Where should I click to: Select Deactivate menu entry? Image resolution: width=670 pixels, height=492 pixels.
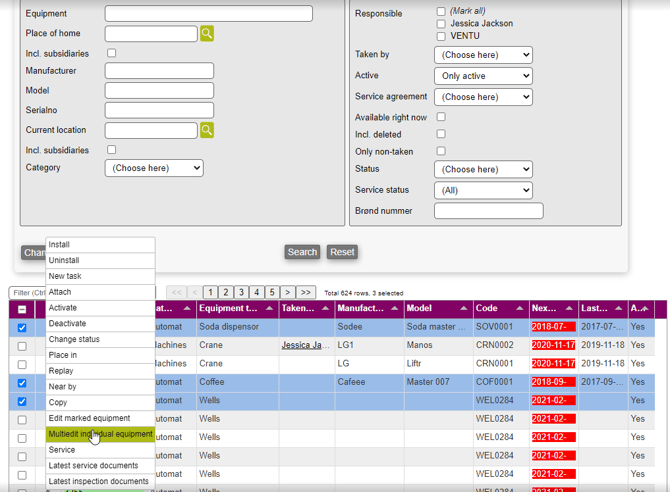click(x=100, y=324)
